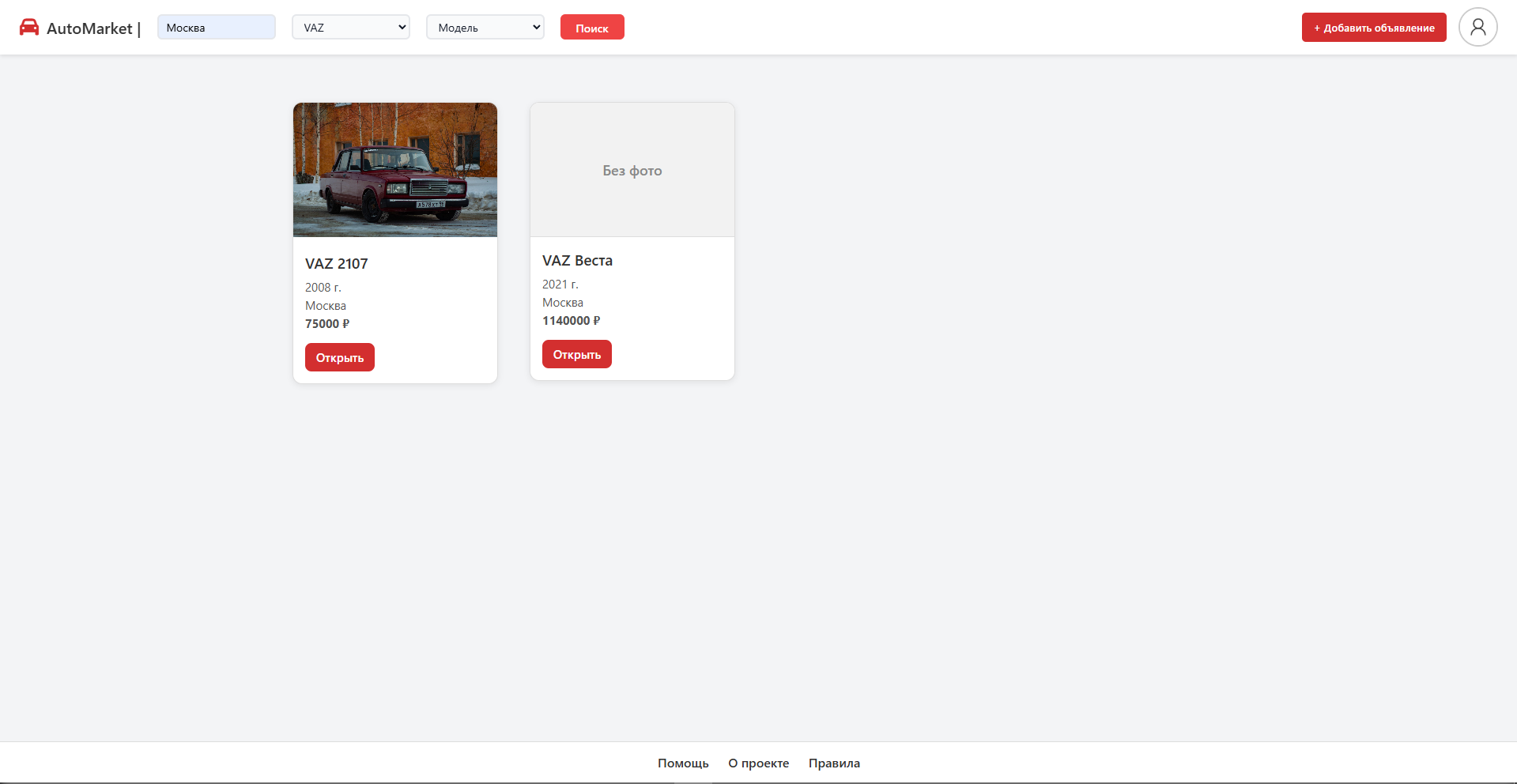Screen dimensions: 1517x784
Task: Click the 1140000 ₽ price text
Action: (571, 321)
